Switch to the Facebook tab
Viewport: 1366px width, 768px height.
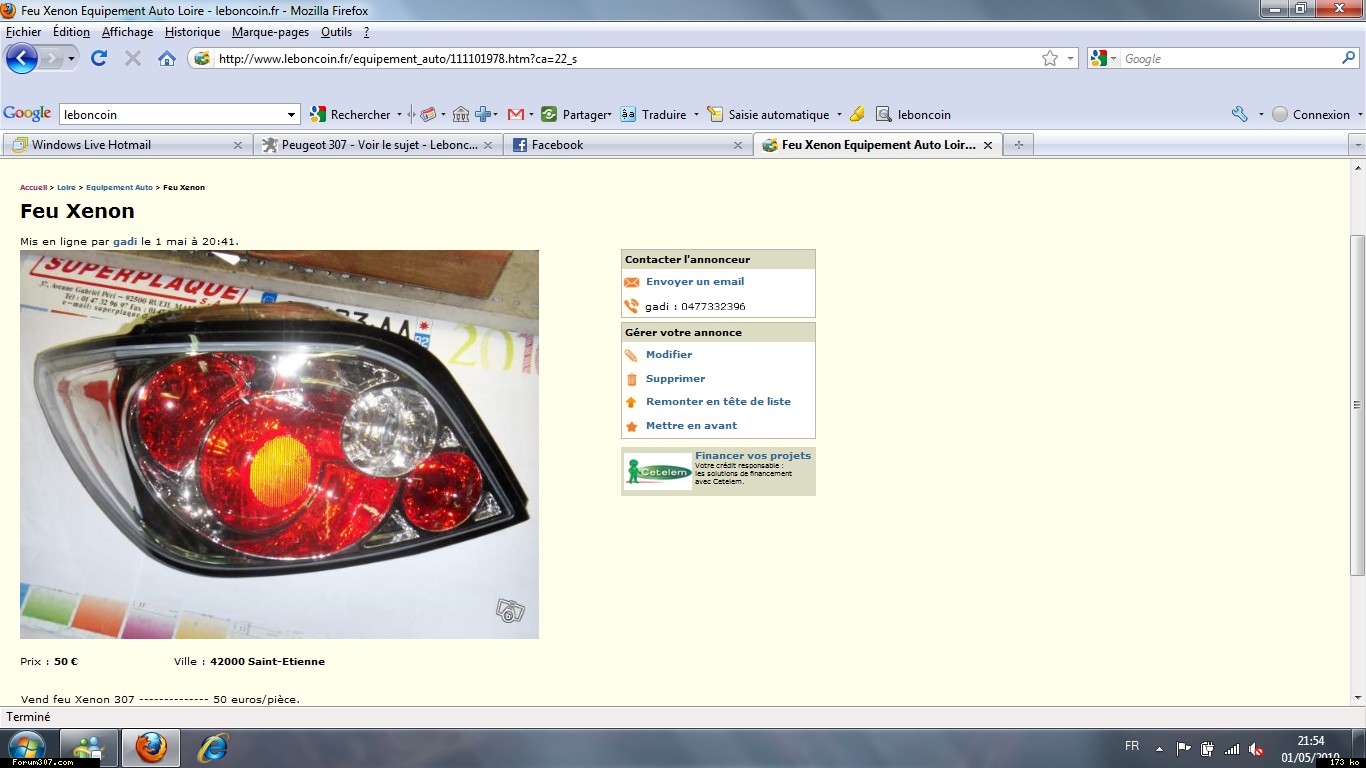pyautogui.click(x=627, y=145)
